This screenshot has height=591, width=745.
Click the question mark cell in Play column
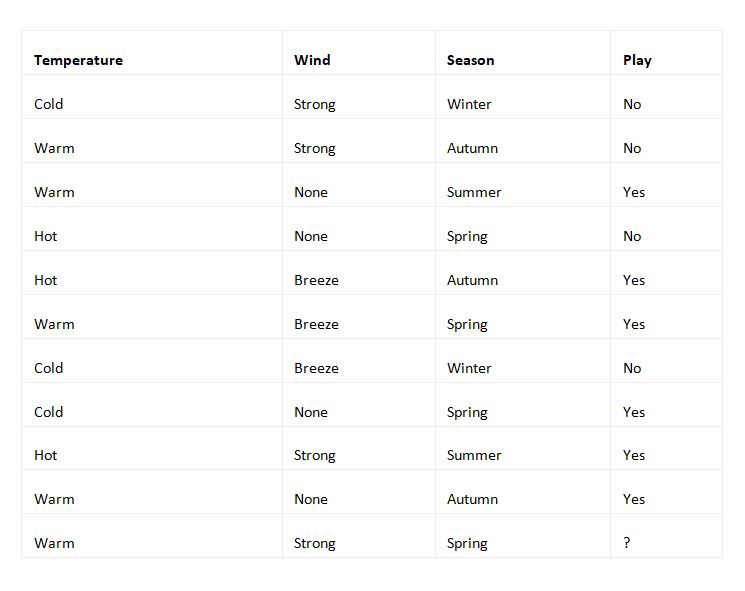click(x=627, y=543)
